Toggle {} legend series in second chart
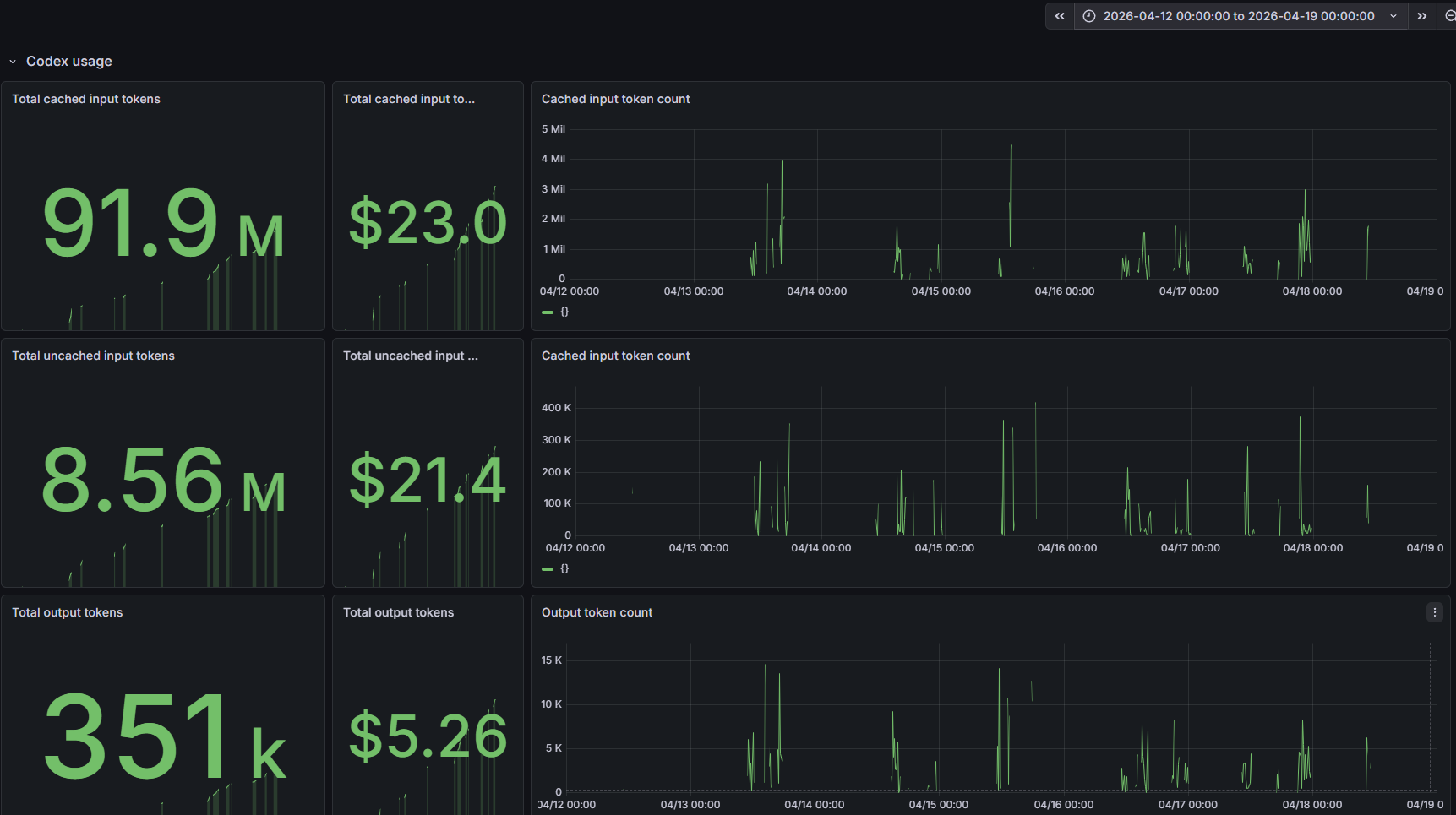Image resolution: width=1456 pixels, height=815 pixels. point(564,568)
